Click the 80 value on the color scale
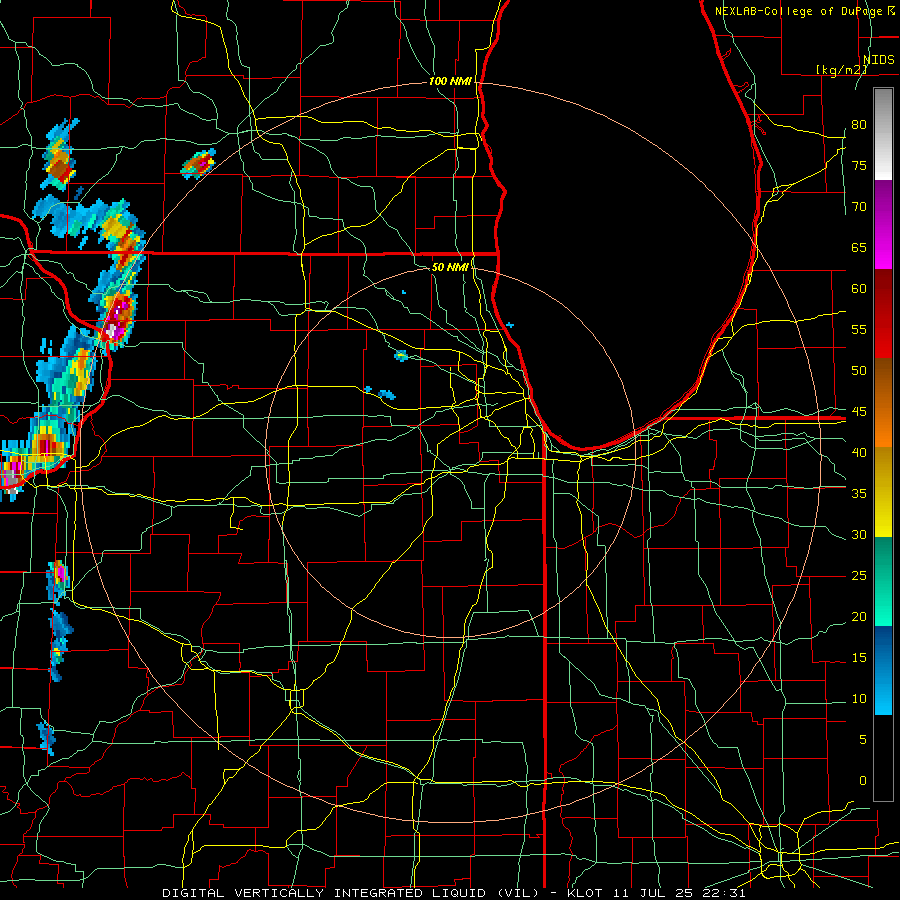Image resolution: width=900 pixels, height=900 pixels. (859, 125)
